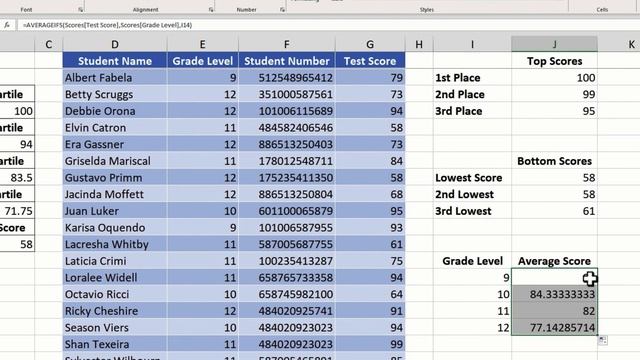Click Albert Fabela's test score 79
Screen dimensions: 640x360
[x=370, y=78]
